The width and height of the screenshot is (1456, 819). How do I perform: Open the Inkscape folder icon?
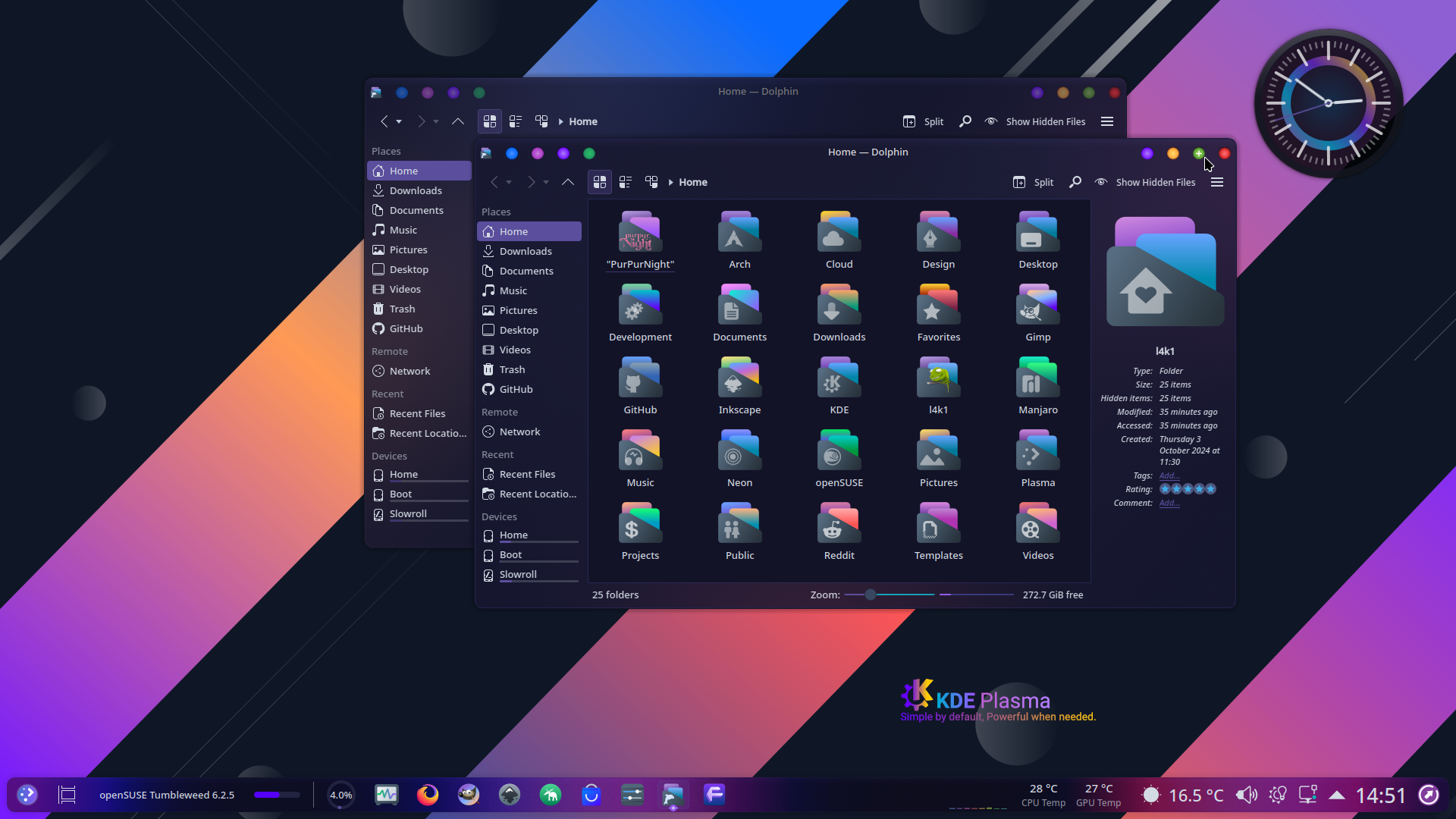[x=739, y=378]
